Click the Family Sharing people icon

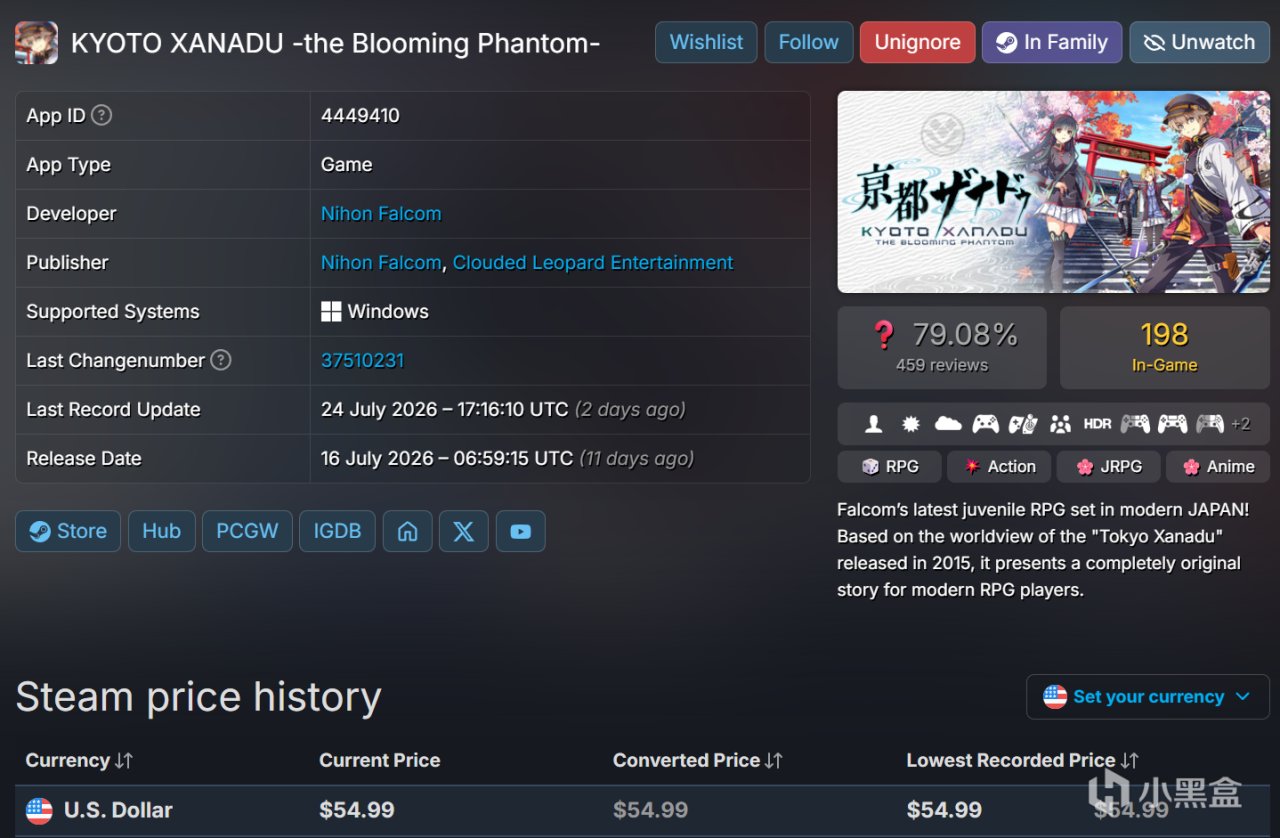click(1060, 424)
